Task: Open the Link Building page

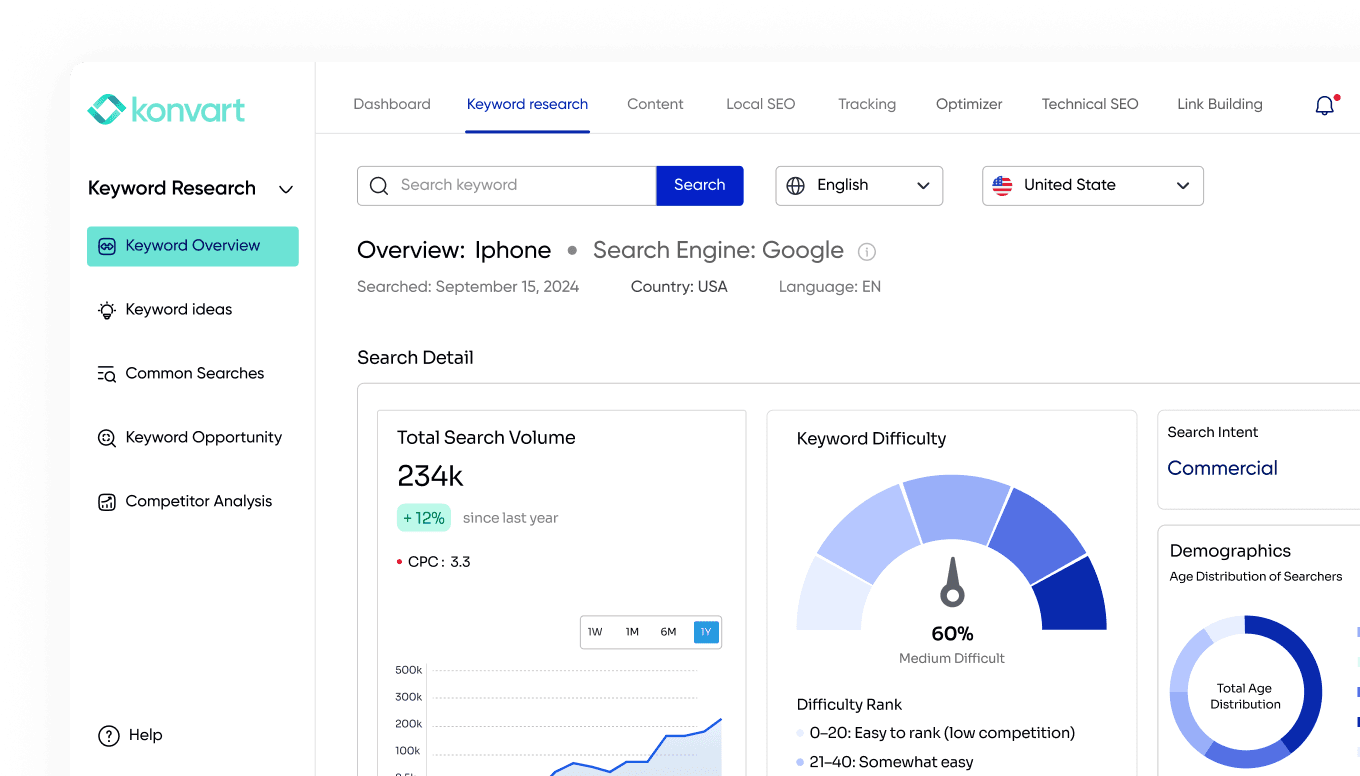Action: click(1219, 104)
